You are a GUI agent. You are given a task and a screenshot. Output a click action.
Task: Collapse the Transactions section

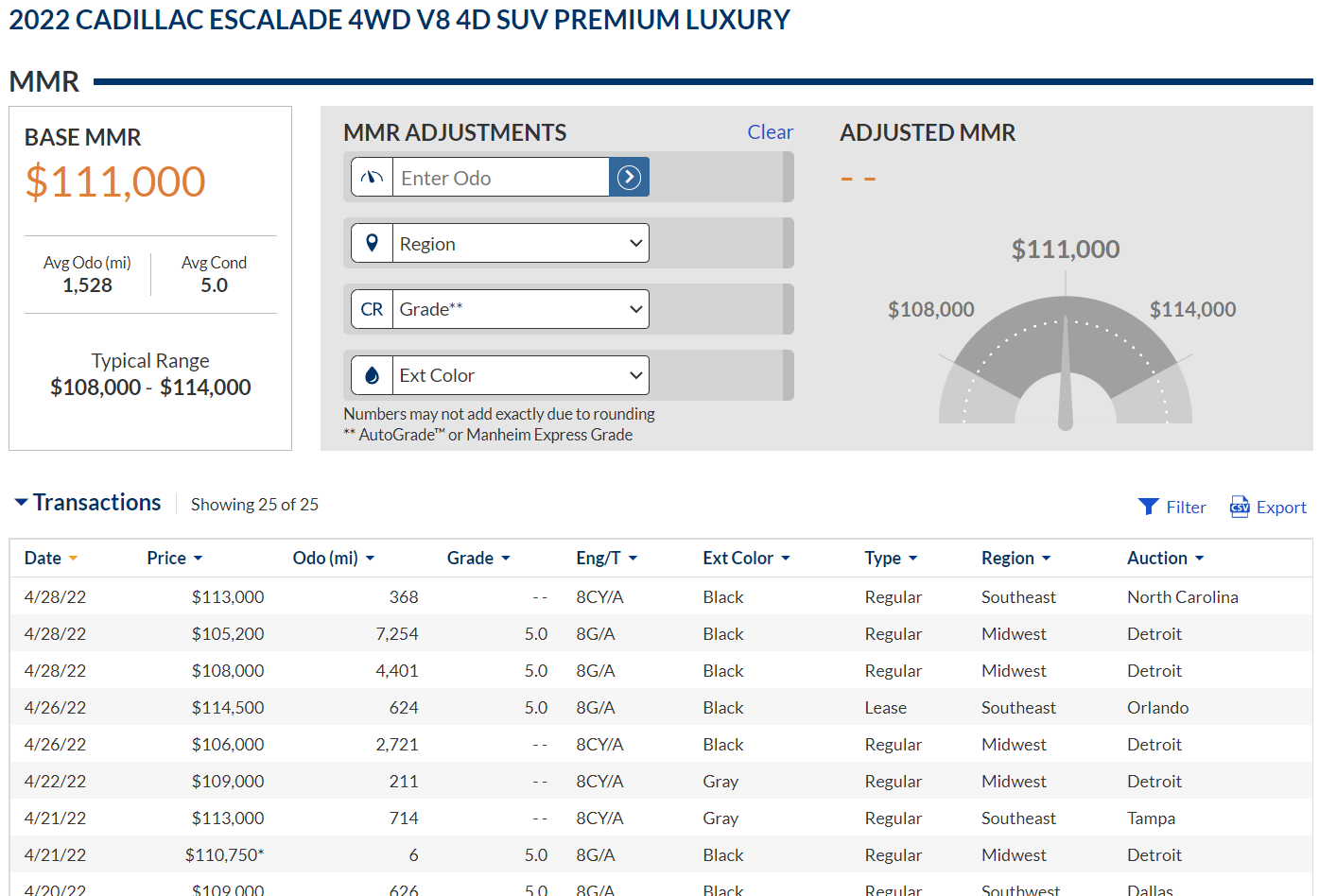tap(21, 503)
